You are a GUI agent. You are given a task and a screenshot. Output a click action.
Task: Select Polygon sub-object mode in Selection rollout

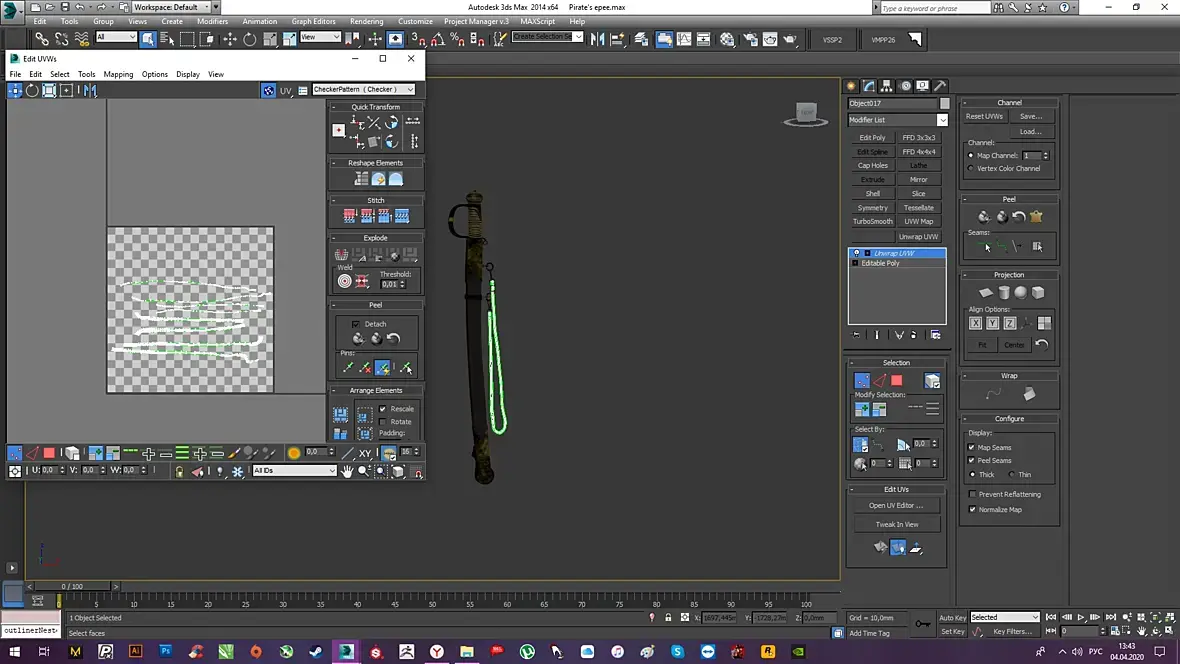[x=897, y=381]
